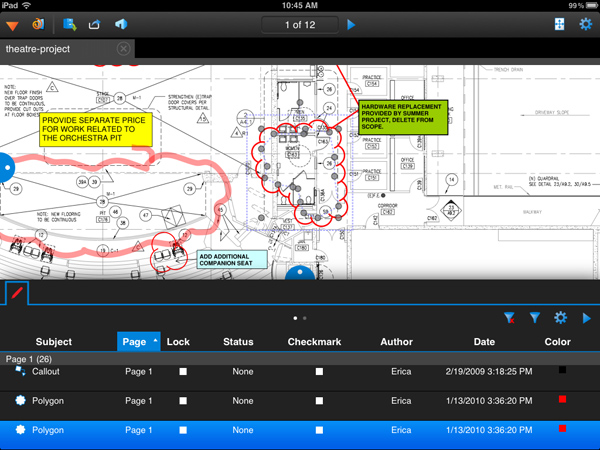This screenshot has height=450, width=600.
Task: Sort by the Page column header
Action: click(138, 342)
